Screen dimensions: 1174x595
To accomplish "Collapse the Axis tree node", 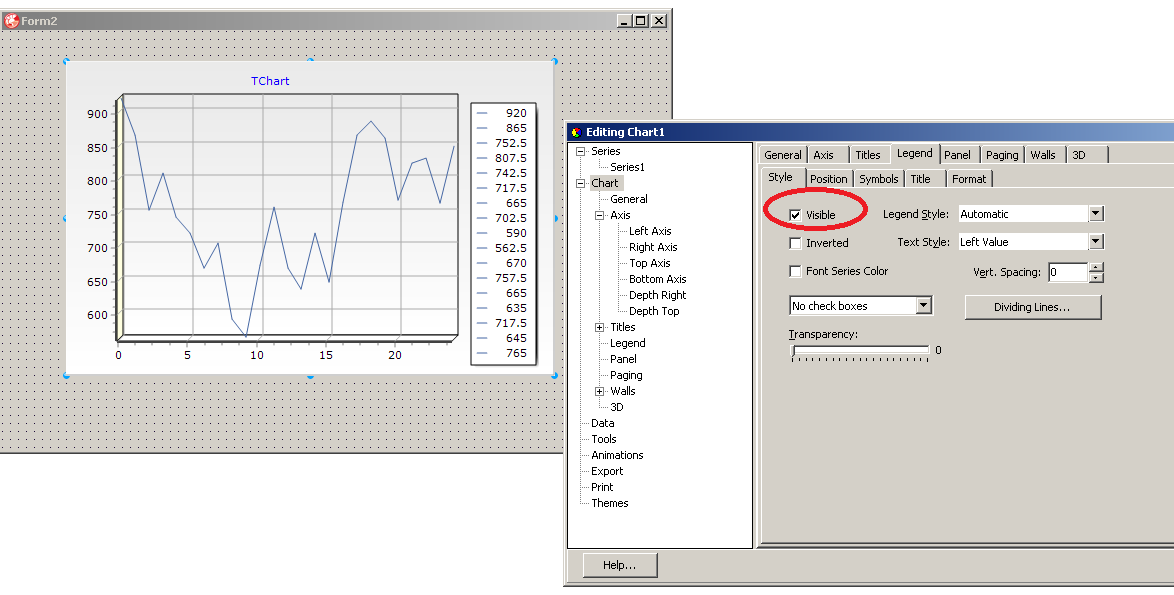I will tap(599, 216).
